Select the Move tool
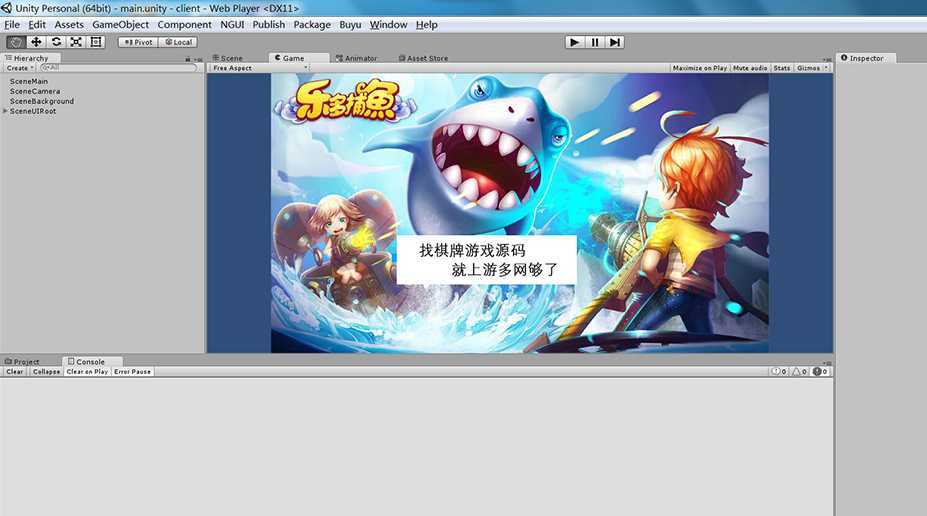Screen dimensions: 927x516 pyautogui.click(x=36, y=42)
